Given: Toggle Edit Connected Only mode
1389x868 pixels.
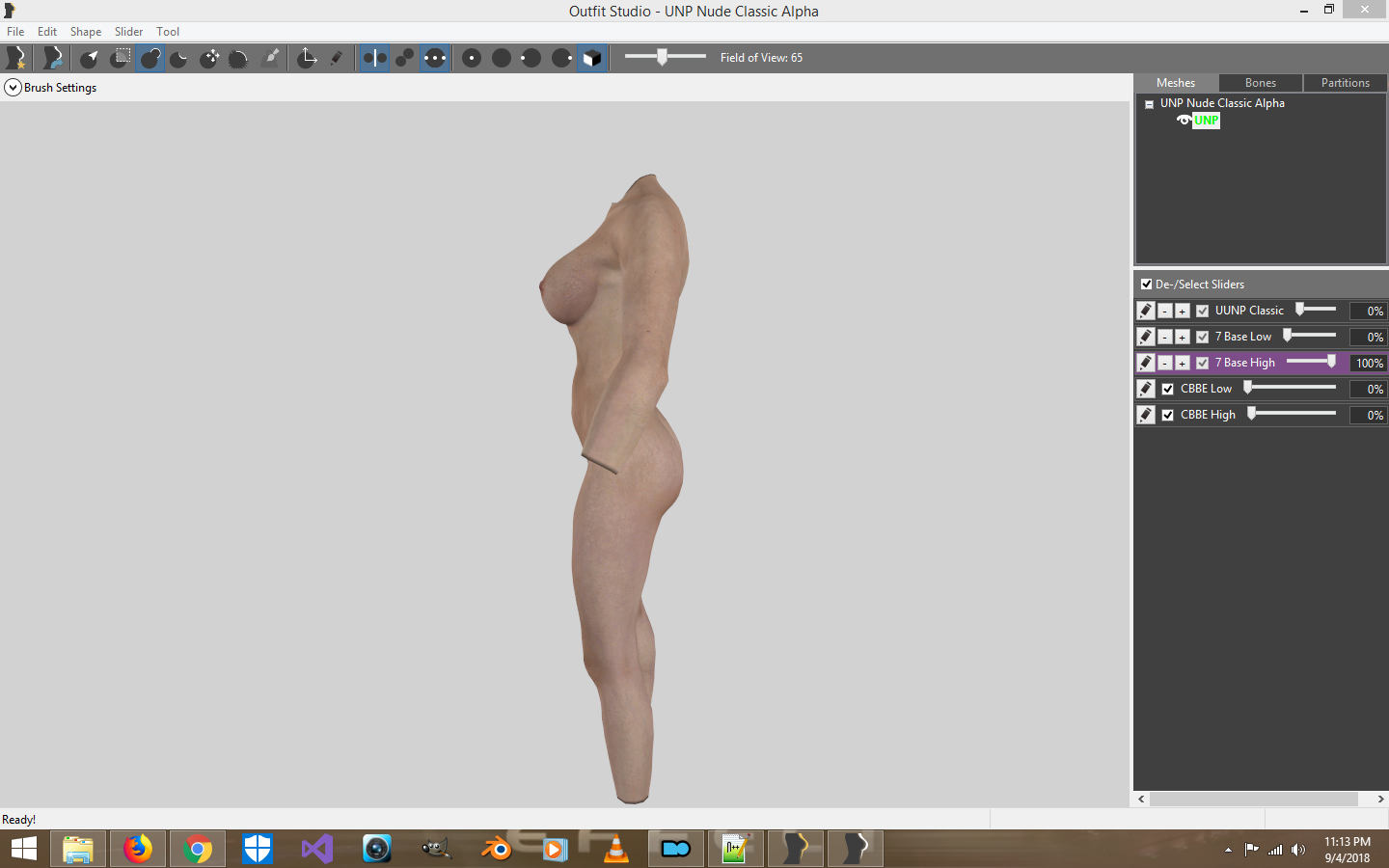Looking at the screenshot, I should coord(405,58).
